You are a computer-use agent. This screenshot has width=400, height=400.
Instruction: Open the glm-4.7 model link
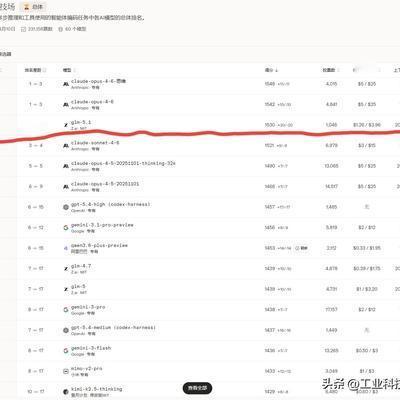click(81, 266)
